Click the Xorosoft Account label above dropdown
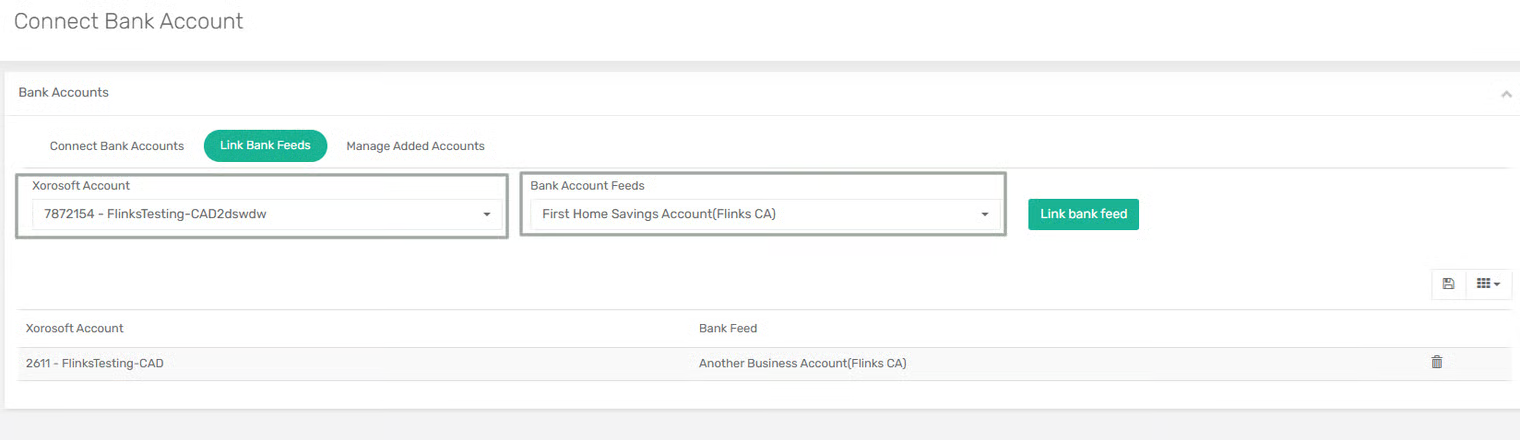Screen dimensions: 1520x440 (81, 185)
